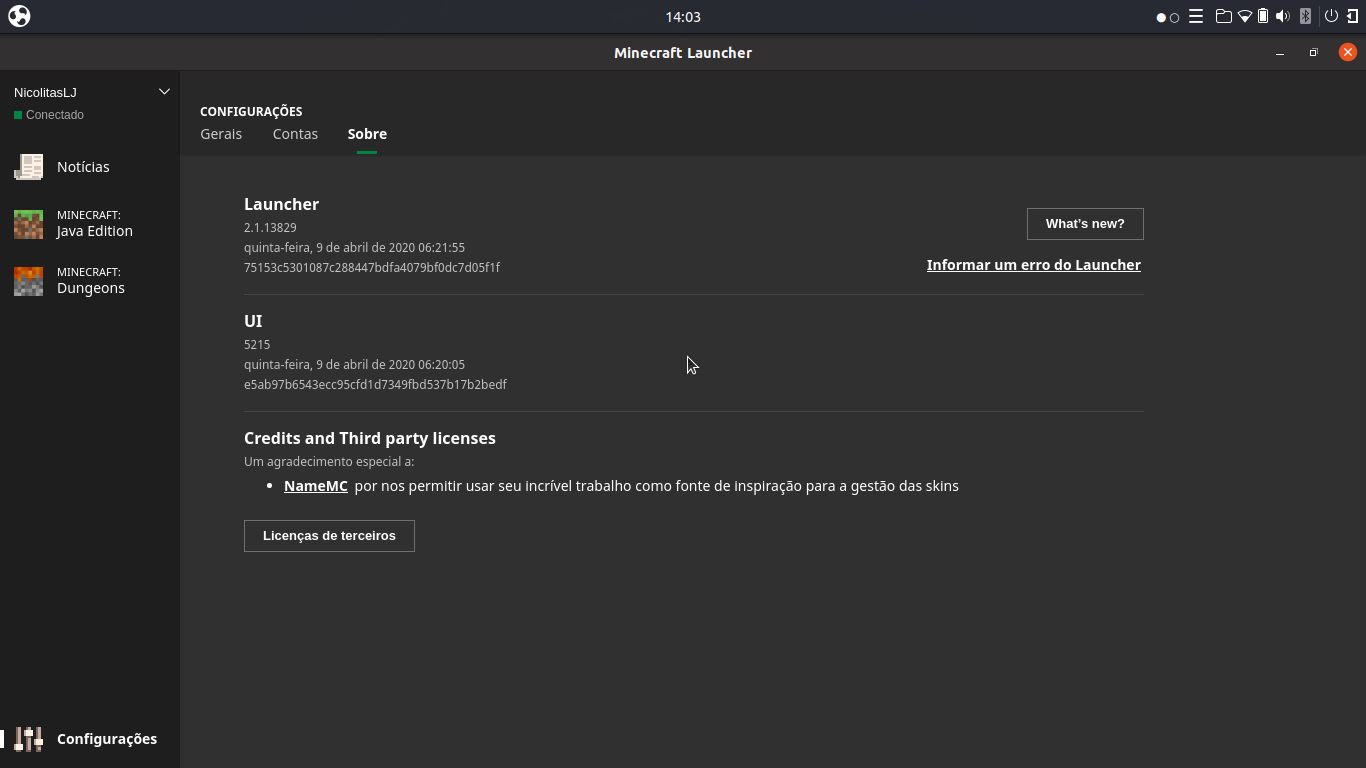Open the Notícias newspaper icon
The height and width of the screenshot is (768, 1366).
29,167
